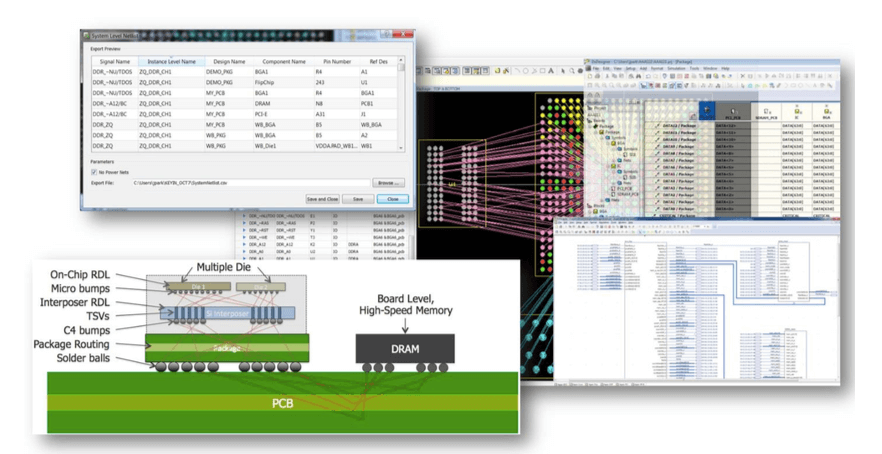This screenshot has height=454, width=882.
Task: Click the Browse button for export file
Action: (x=388, y=183)
